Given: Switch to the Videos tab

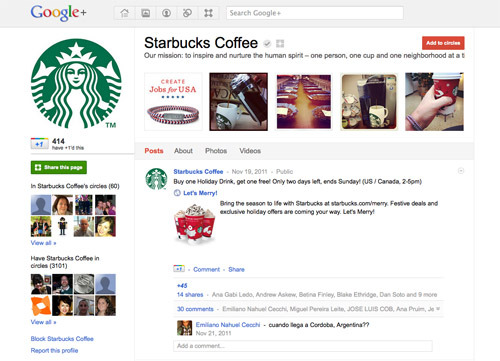Looking at the screenshot, I should [x=250, y=151].
